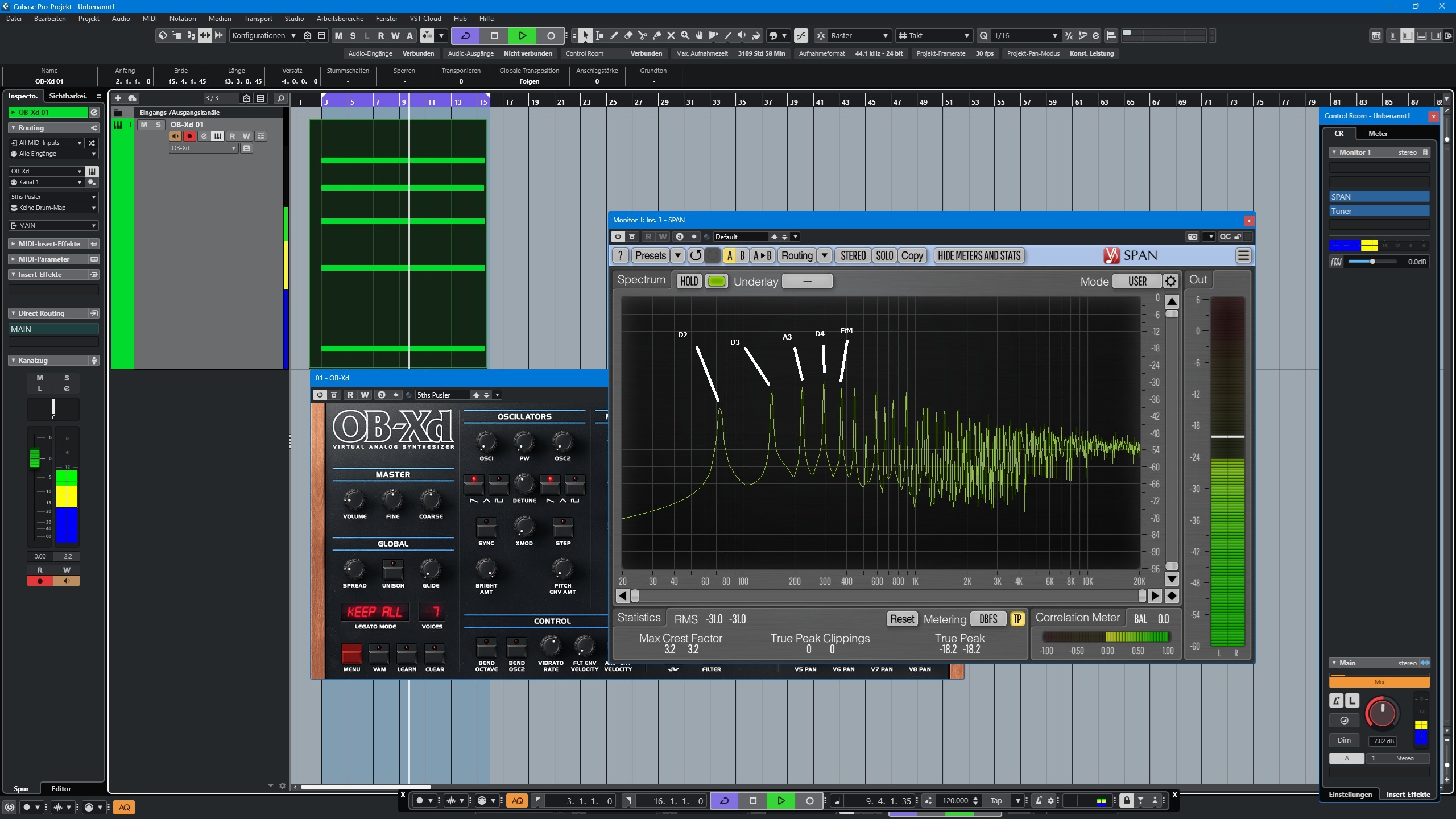Switch to the Meter tab in Control Room
The width and height of the screenshot is (1456, 819).
point(1377,134)
